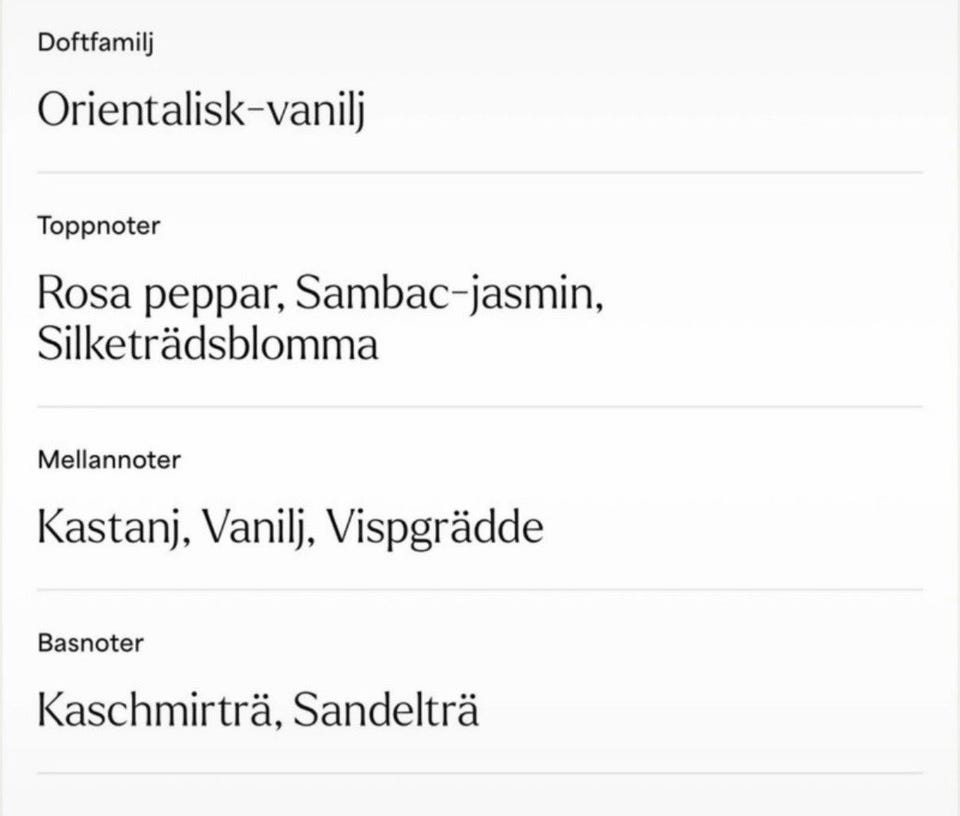The image size is (960, 816).
Task: Click the divider line below Silketrädsblomma
Action: click(x=480, y=407)
